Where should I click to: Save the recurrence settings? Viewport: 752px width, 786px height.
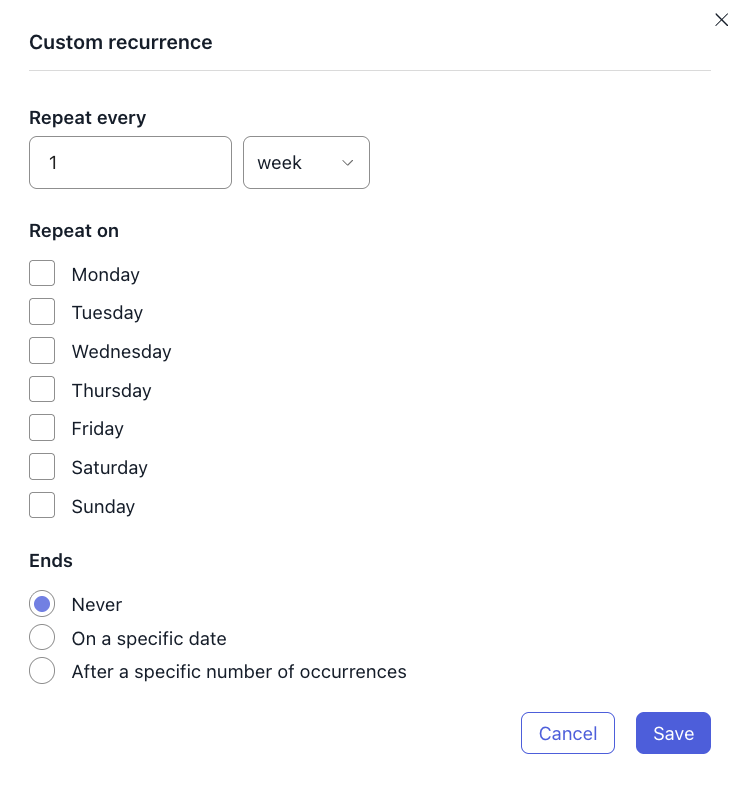[x=673, y=733]
